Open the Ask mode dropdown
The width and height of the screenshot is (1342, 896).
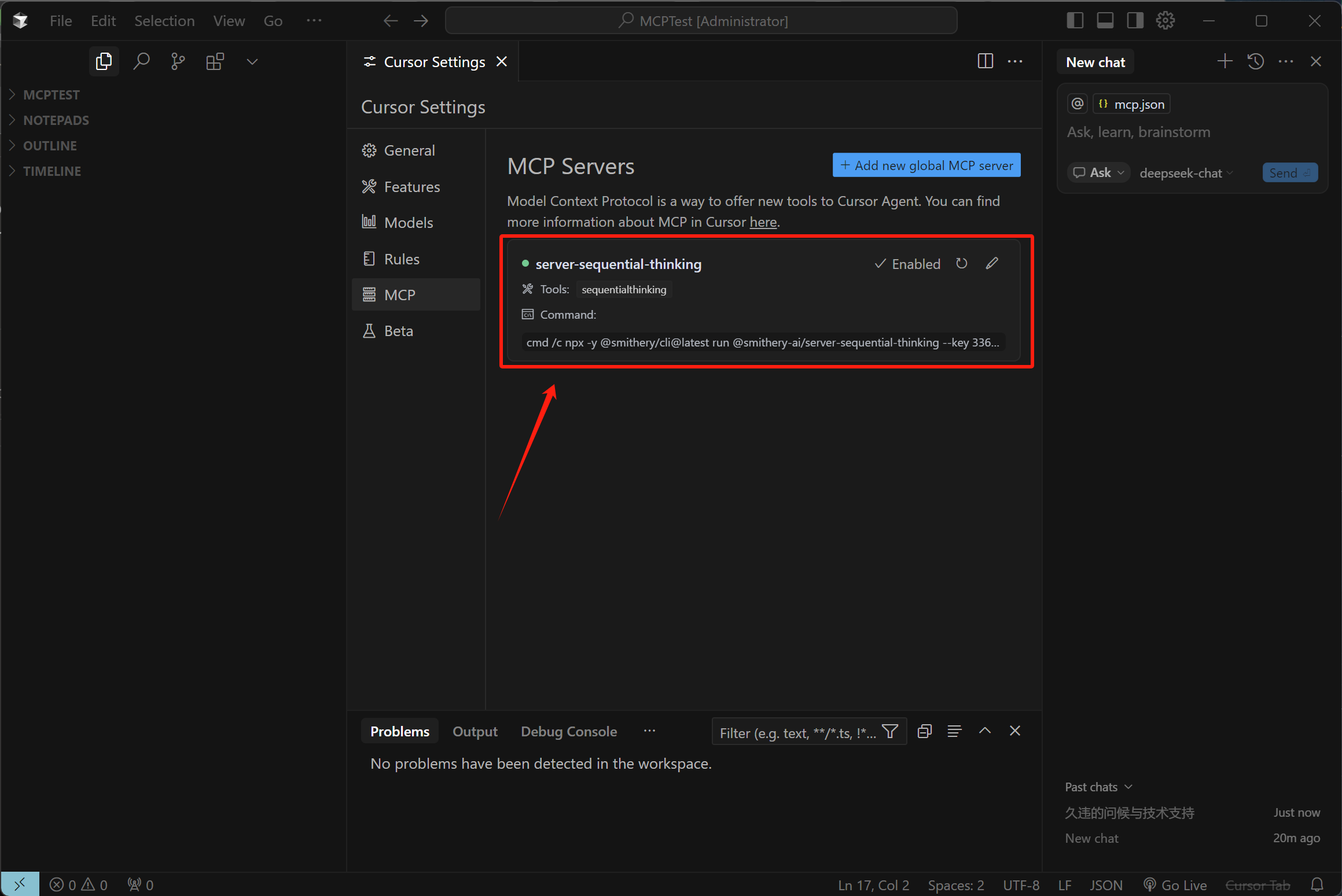click(x=1098, y=173)
